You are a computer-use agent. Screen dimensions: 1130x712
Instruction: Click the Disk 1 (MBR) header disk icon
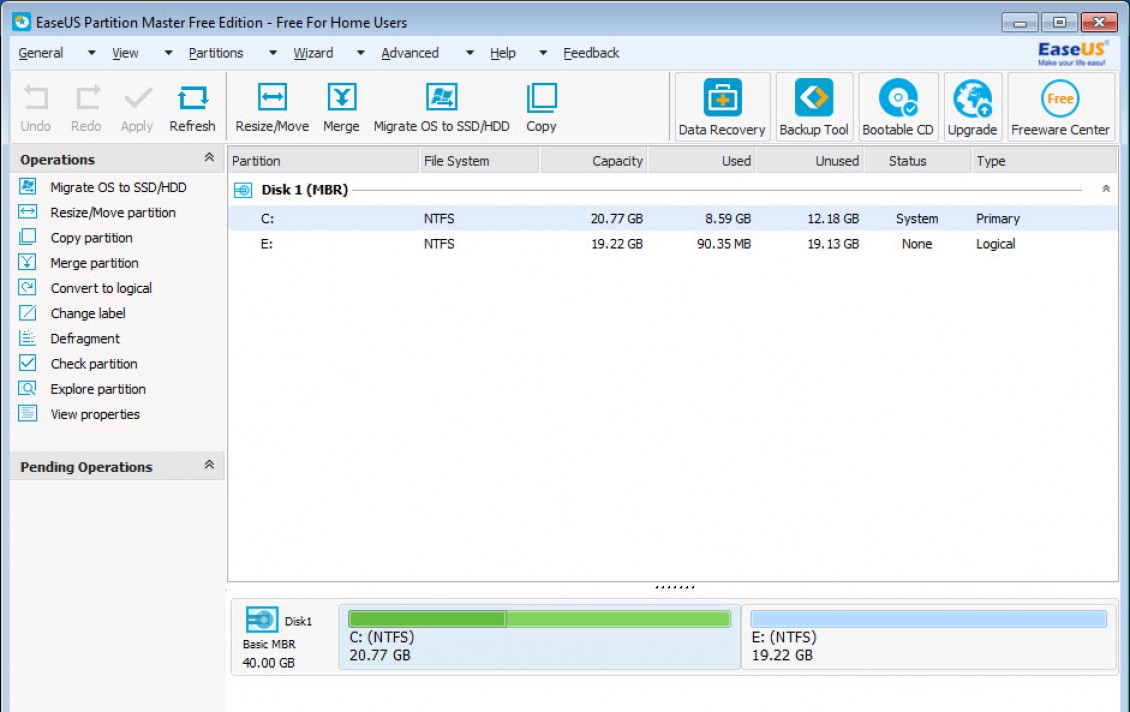[x=244, y=190]
